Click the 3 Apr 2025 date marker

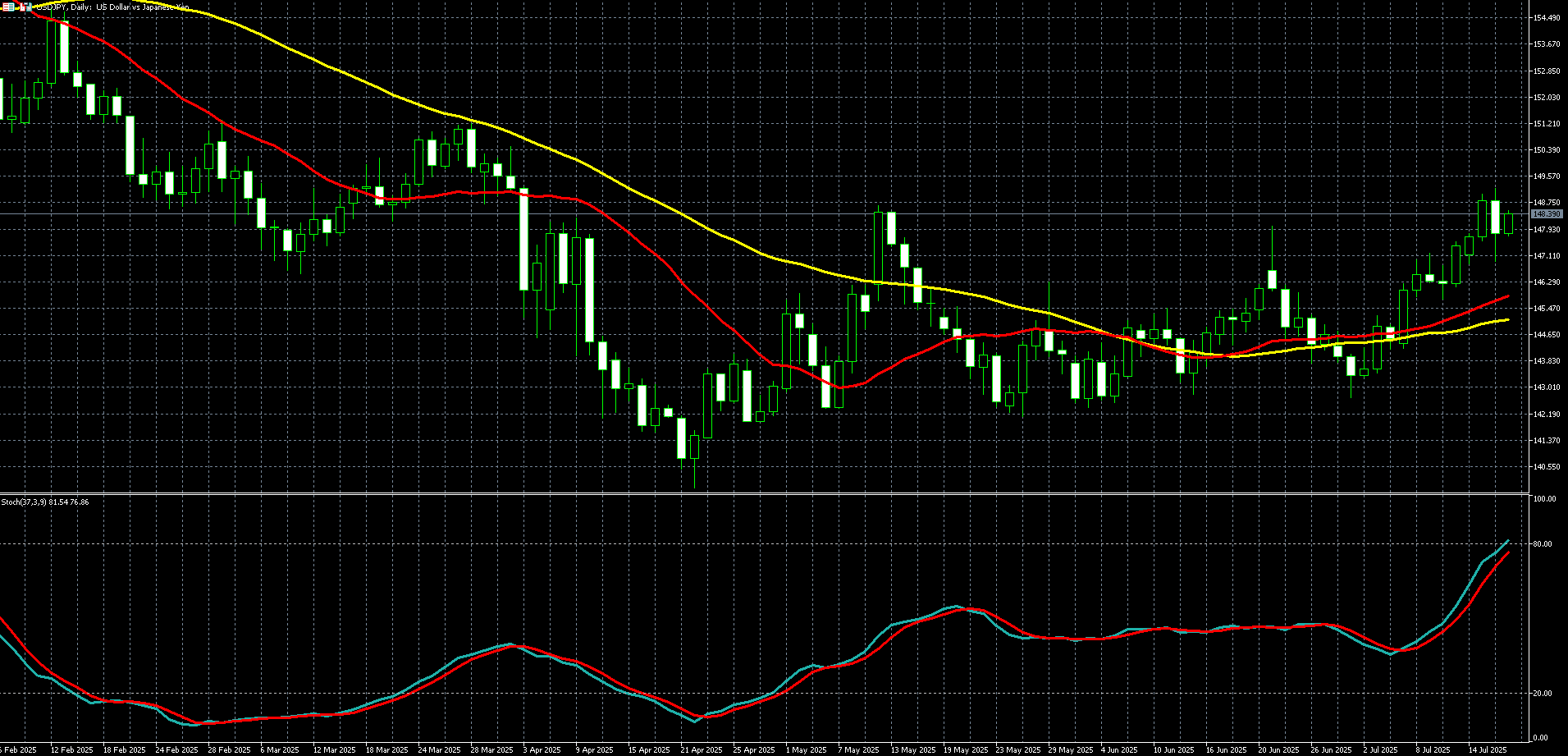click(542, 749)
